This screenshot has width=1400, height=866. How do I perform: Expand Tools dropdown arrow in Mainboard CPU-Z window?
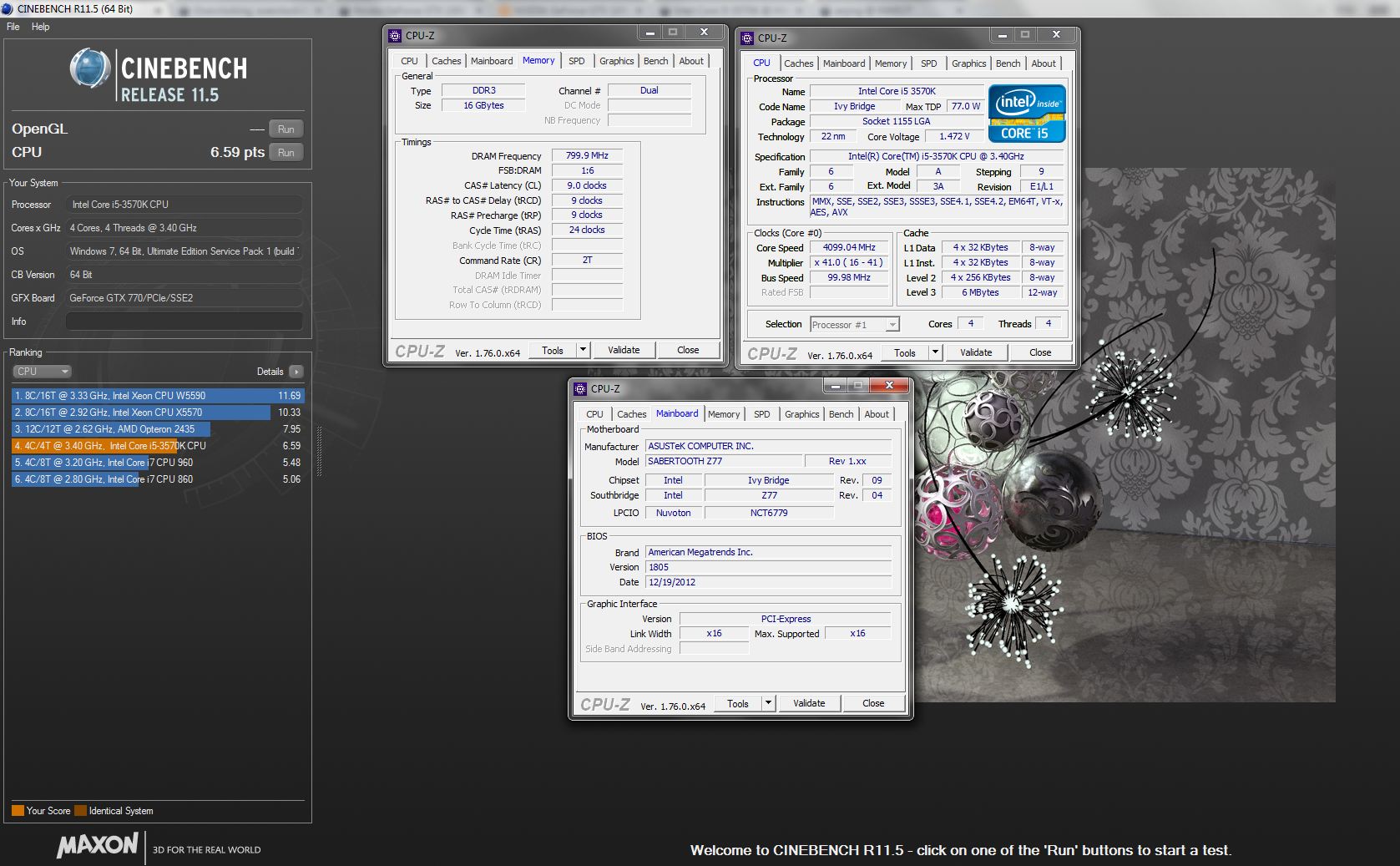pyautogui.click(x=769, y=704)
